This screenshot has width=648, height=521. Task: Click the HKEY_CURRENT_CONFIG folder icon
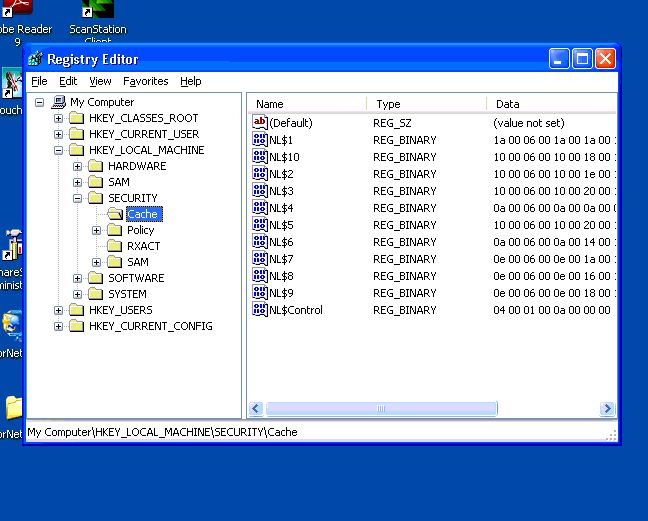[76, 326]
